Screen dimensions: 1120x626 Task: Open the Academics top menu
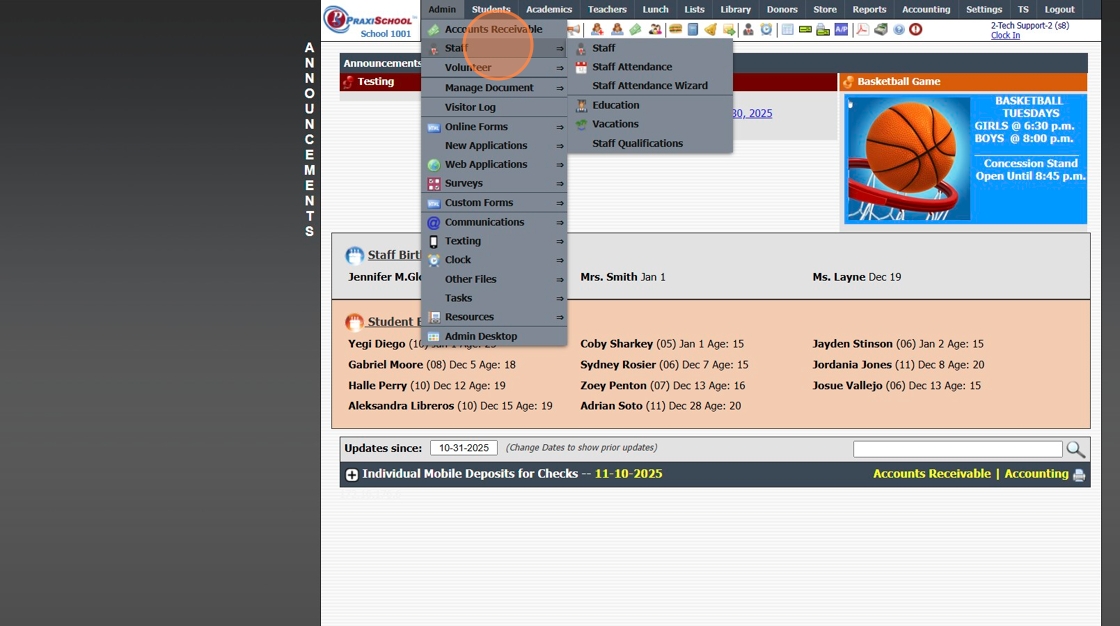[x=549, y=9]
